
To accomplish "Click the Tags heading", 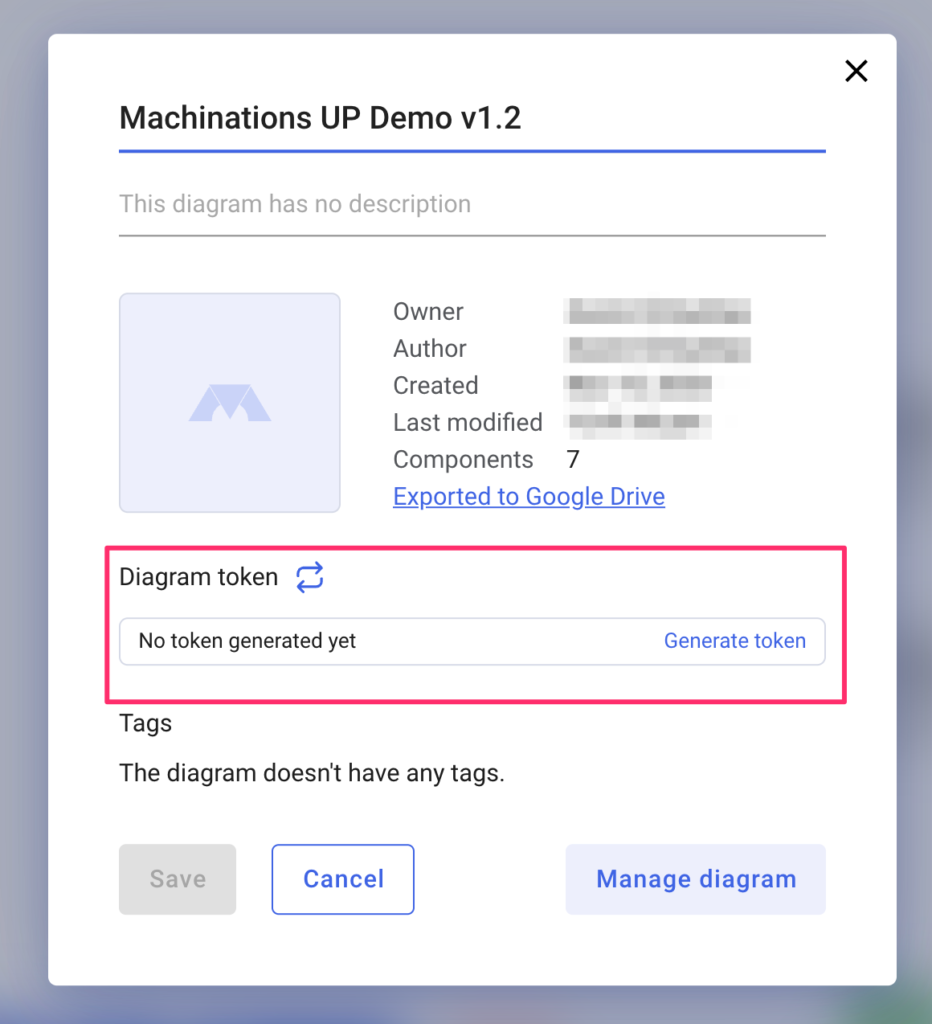I will (146, 723).
